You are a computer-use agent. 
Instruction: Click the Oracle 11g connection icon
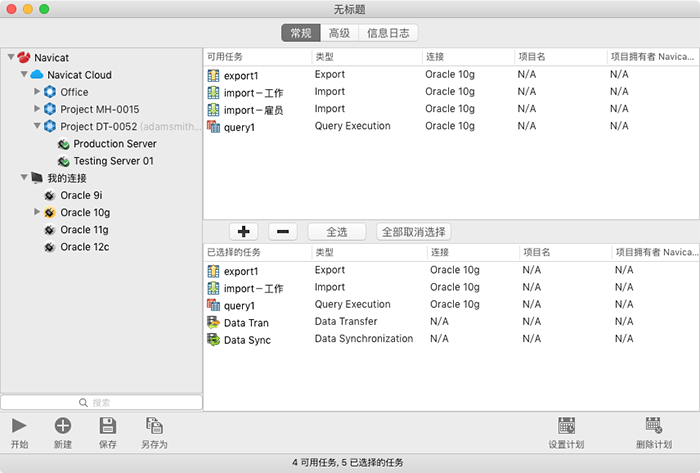point(50,230)
